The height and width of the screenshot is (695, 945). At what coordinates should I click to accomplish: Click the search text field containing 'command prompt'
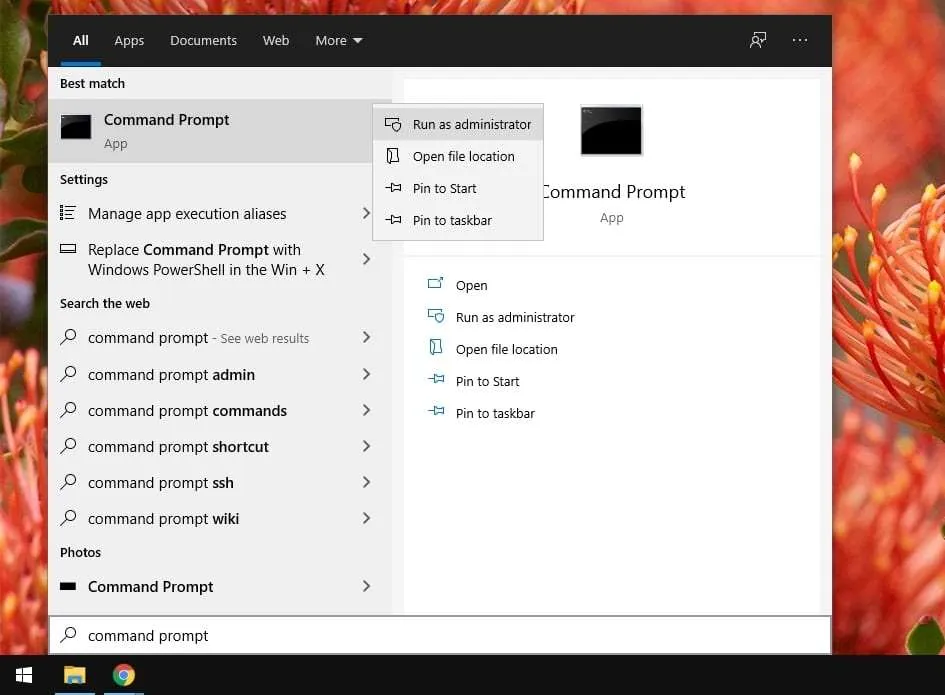(x=440, y=635)
